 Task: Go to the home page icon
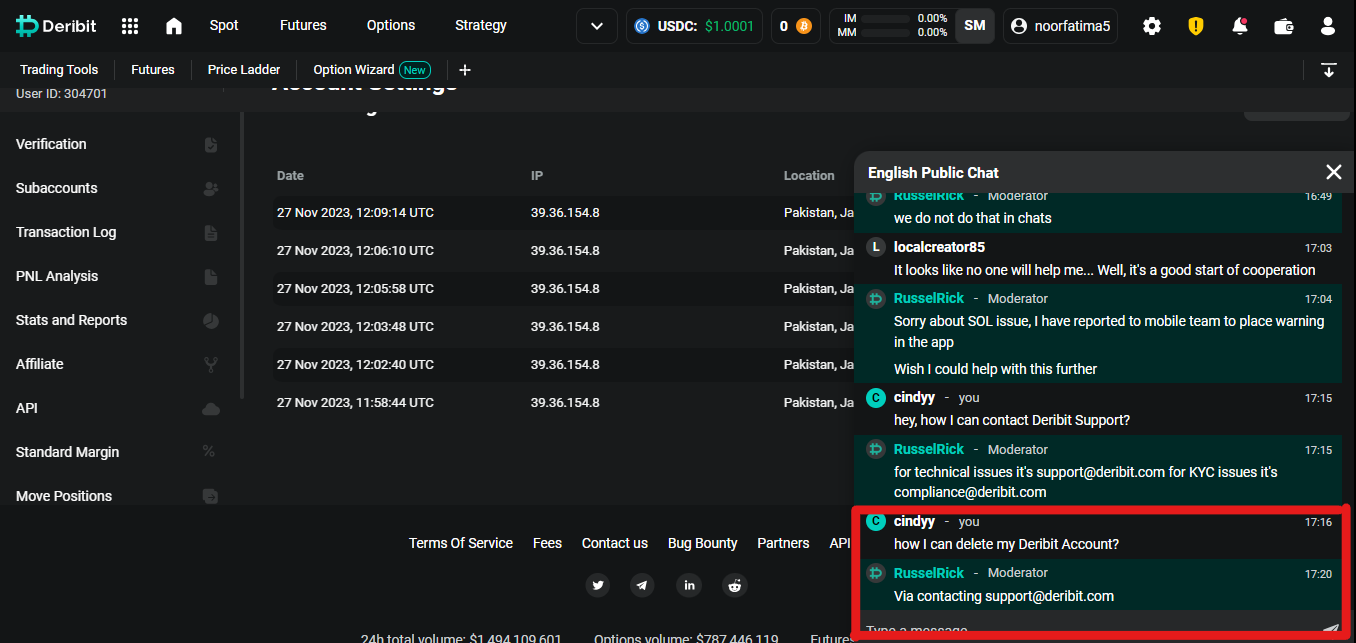(x=174, y=26)
